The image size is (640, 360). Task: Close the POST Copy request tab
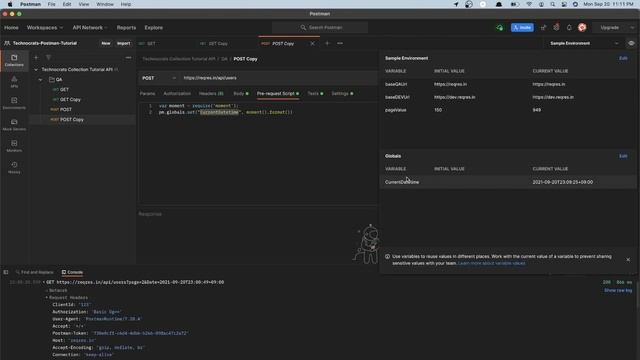click(x=313, y=43)
